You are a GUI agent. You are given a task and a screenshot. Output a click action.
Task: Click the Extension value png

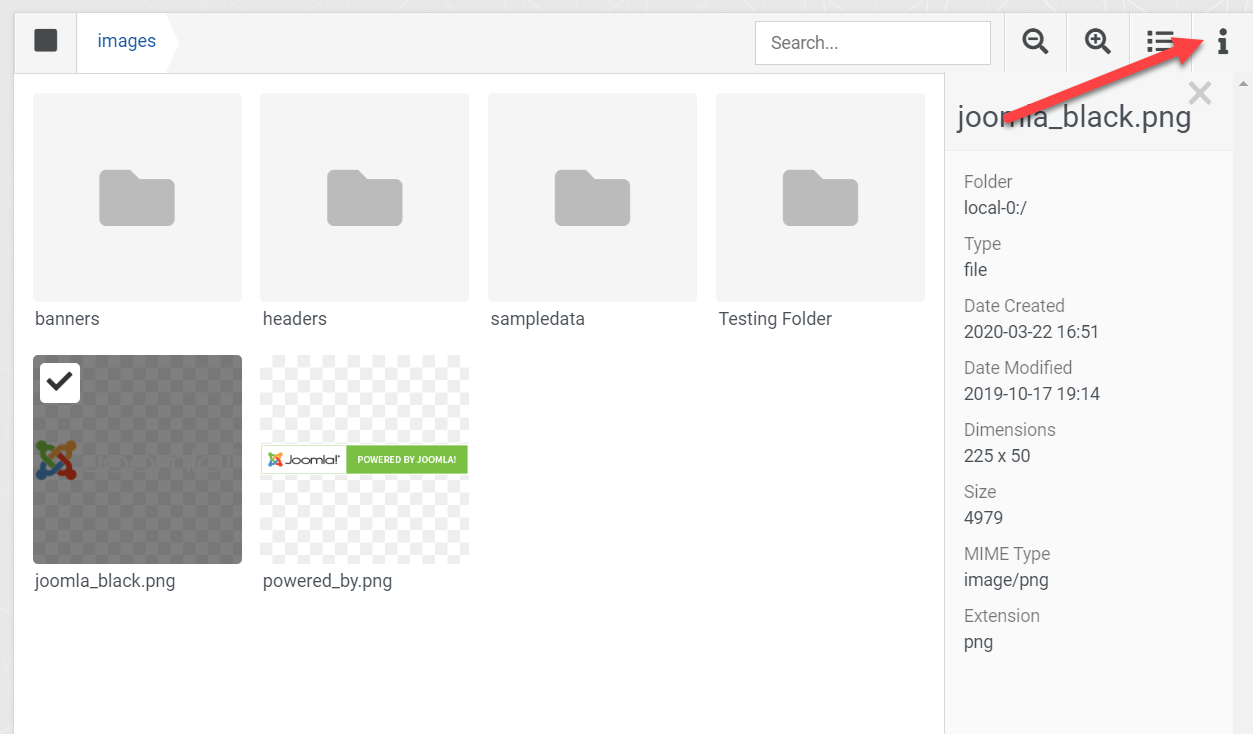pyautogui.click(x=978, y=642)
